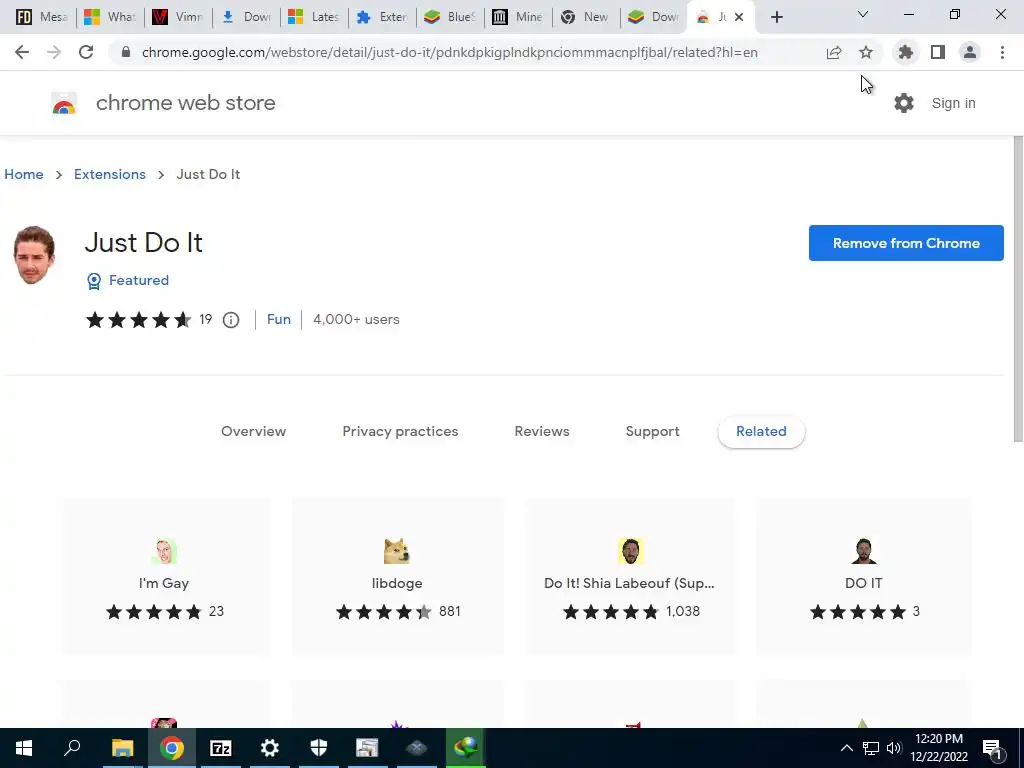Open the Chrome profile avatar

970,52
